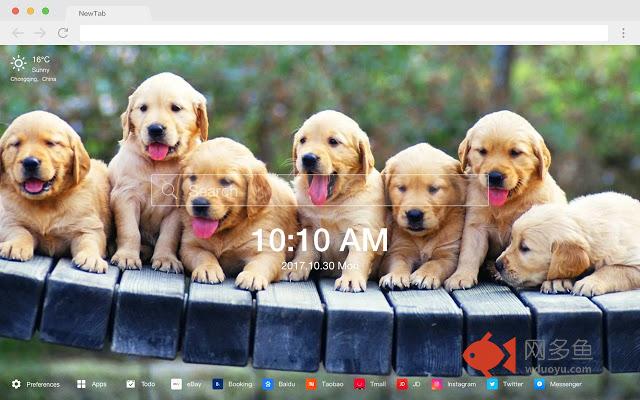This screenshot has height=400, width=640.
Task: Open the three-dot browser menu
Action: click(623, 33)
